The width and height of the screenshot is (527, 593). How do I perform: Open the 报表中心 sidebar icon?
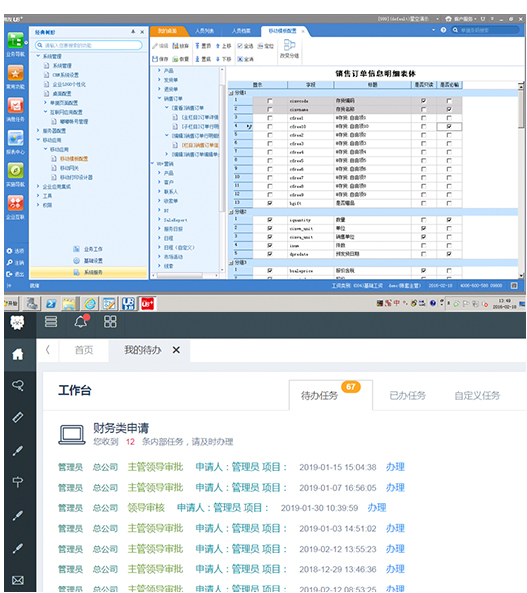point(16,138)
